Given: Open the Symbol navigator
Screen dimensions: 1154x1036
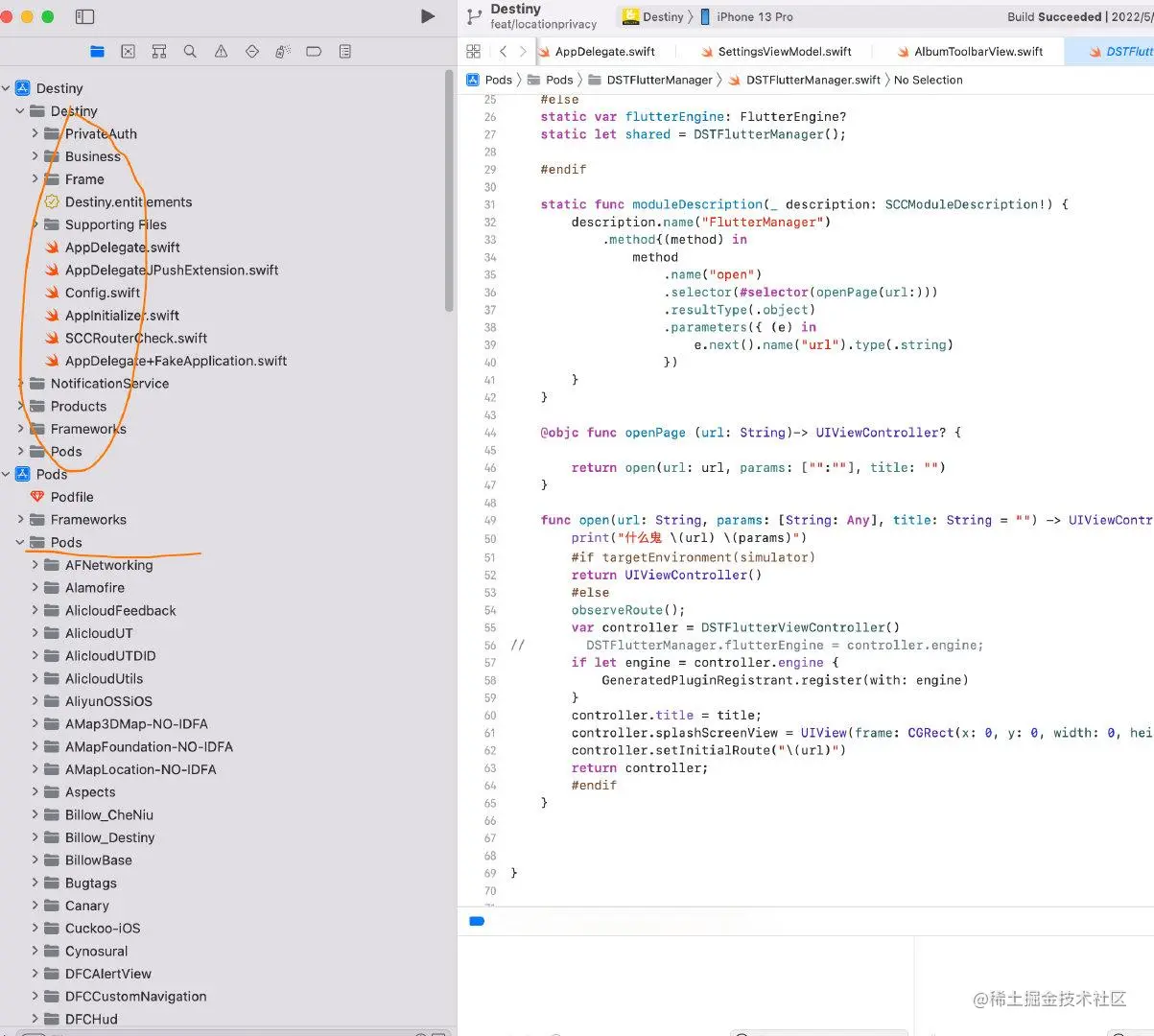Looking at the screenshot, I should point(159,52).
